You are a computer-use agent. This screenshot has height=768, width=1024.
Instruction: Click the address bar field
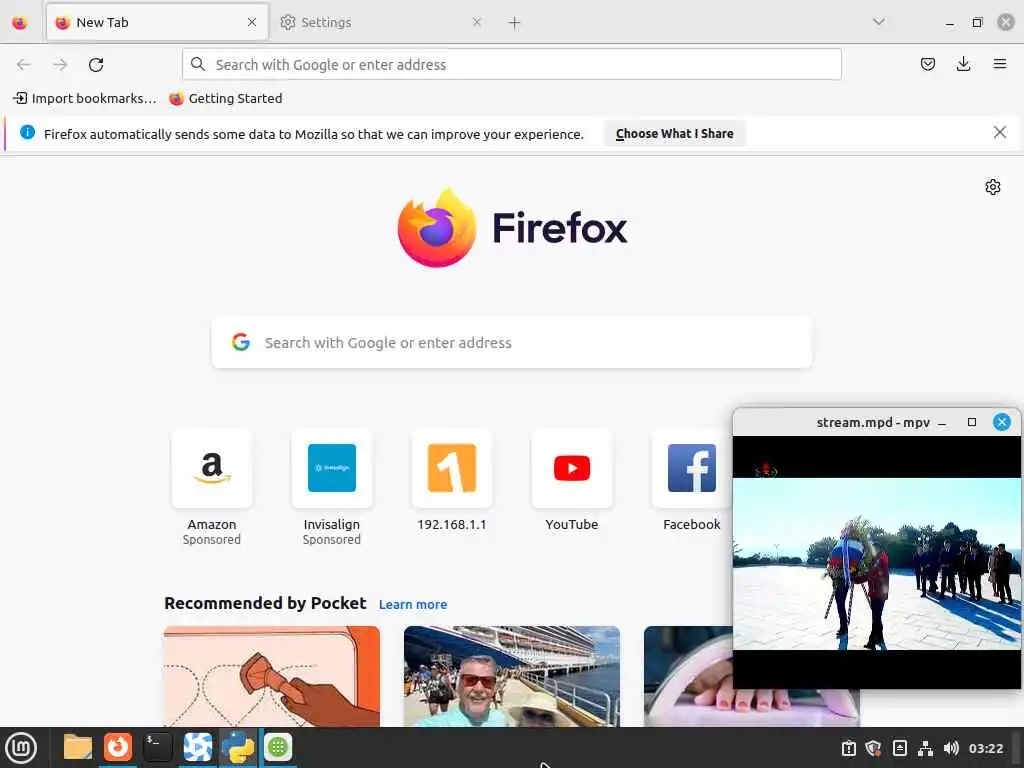coord(511,65)
